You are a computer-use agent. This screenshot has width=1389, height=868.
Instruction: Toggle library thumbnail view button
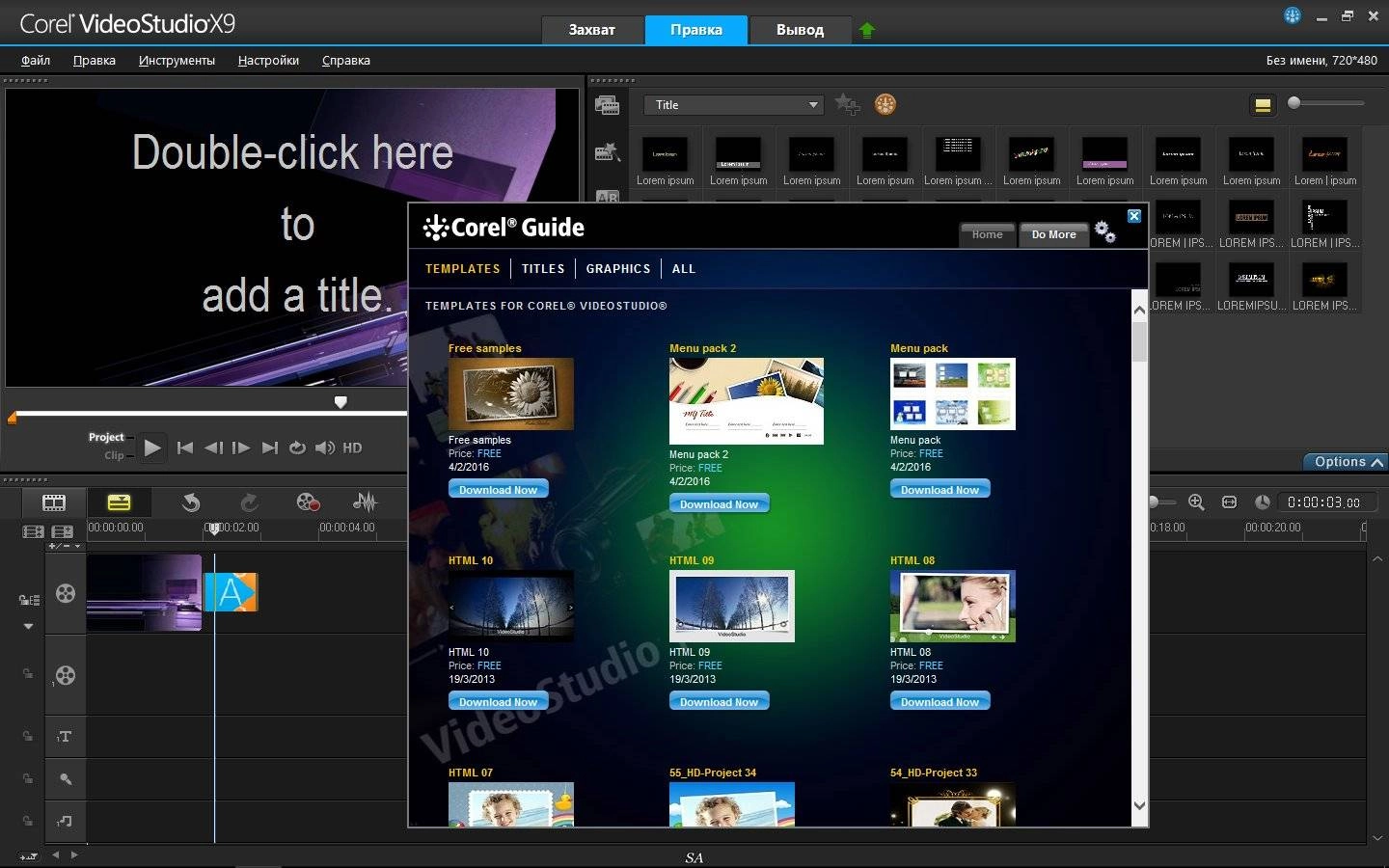(1263, 105)
